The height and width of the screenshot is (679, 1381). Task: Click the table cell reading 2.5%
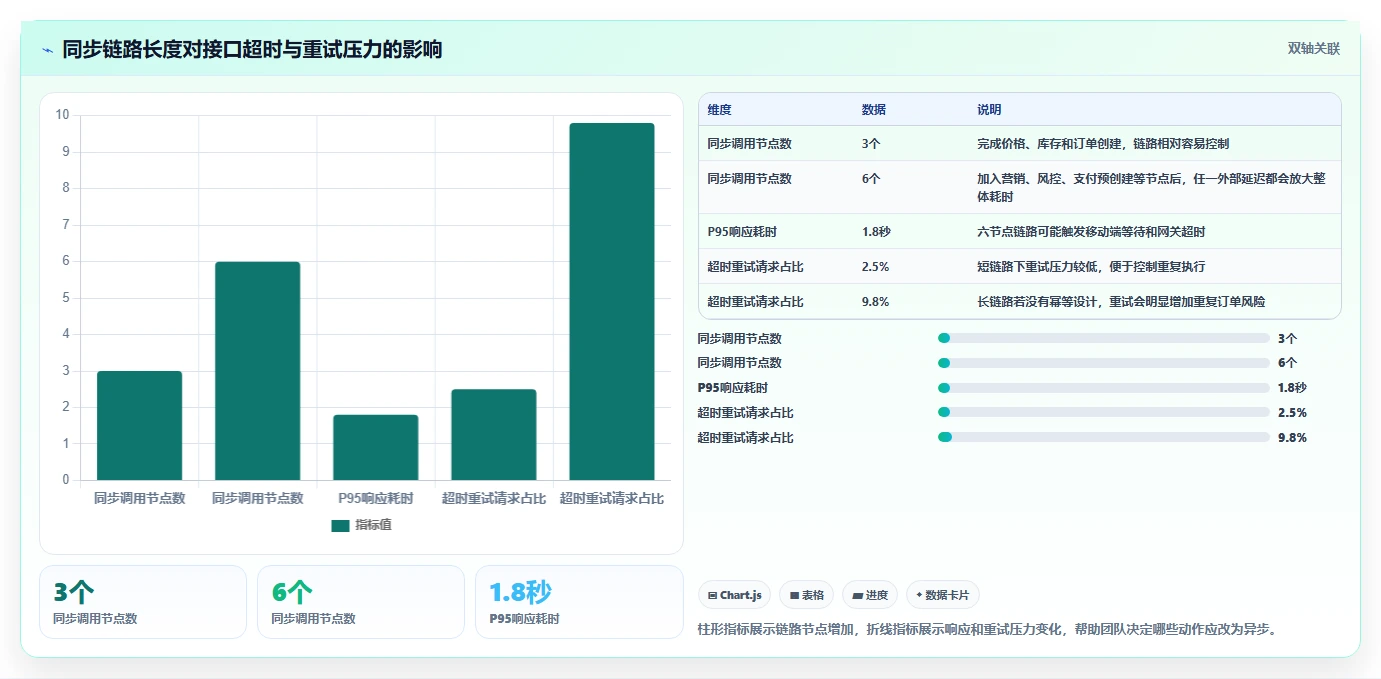coord(875,266)
